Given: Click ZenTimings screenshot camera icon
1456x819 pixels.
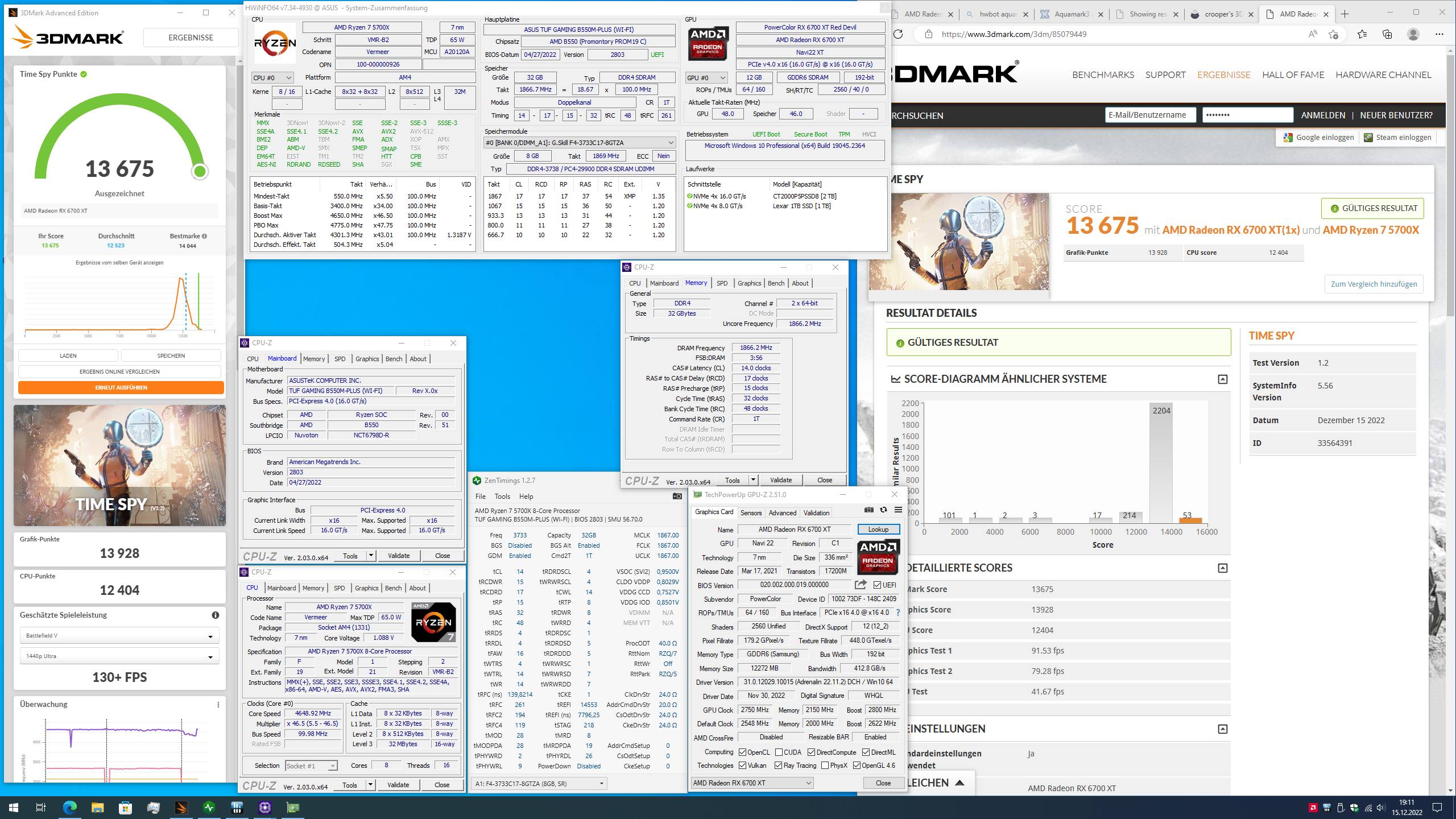Looking at the screenshot, I should (x=677, y=496).
